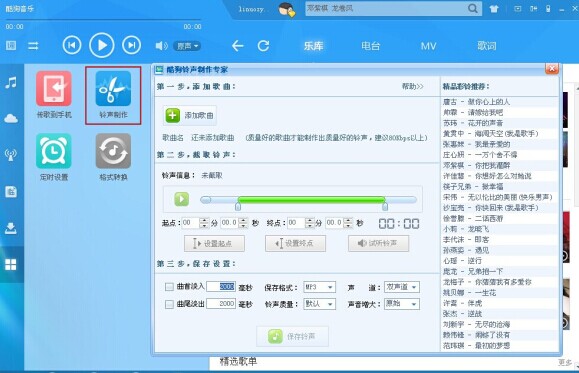Screen dimensions: 579x373
Task: Click the 曲首淡入 milliseconds input field
Action: (221, 286)
